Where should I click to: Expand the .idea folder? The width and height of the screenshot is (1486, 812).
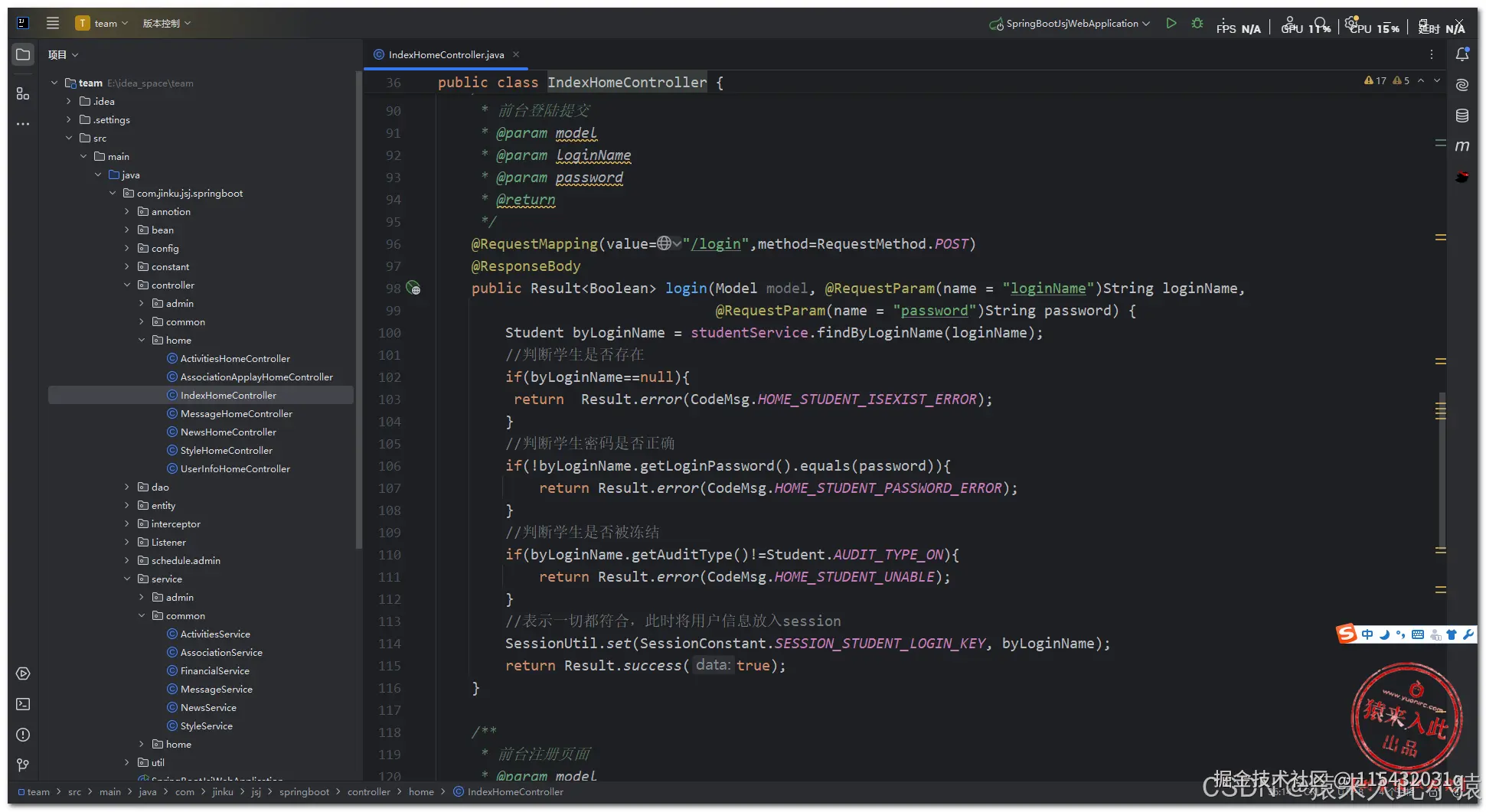click(x=69, y=101)
